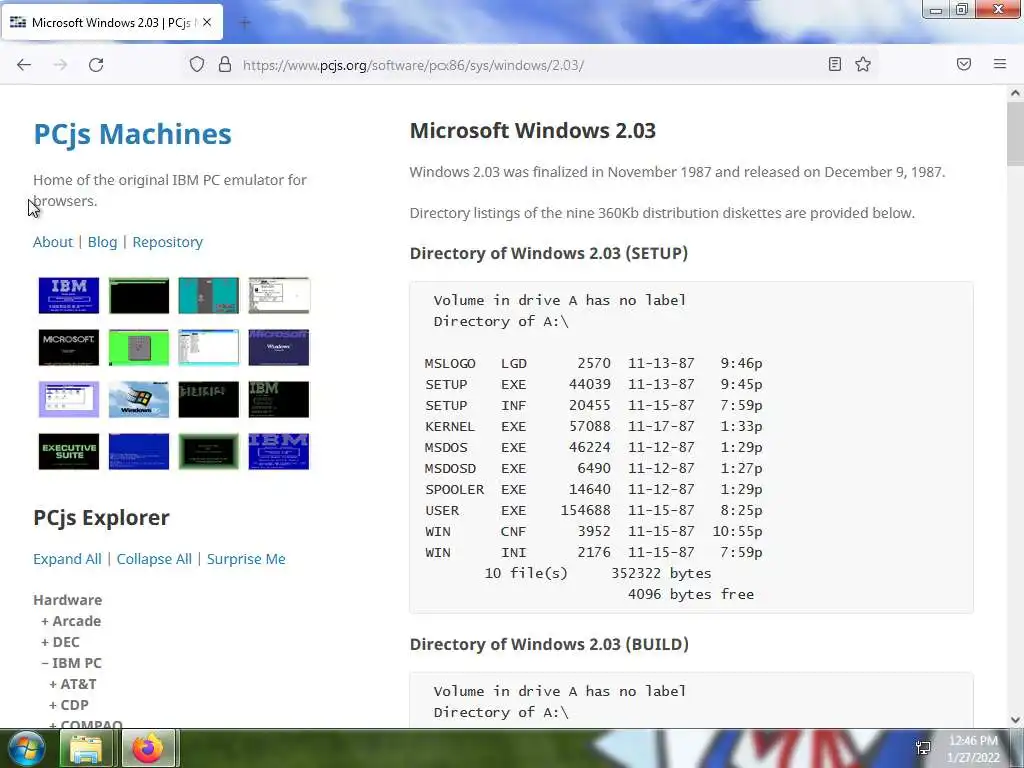The width and height of the screenshot is (1024, 768).
Task: Click the MSLOGO LGD row in listing
Action: click(594, 363)
